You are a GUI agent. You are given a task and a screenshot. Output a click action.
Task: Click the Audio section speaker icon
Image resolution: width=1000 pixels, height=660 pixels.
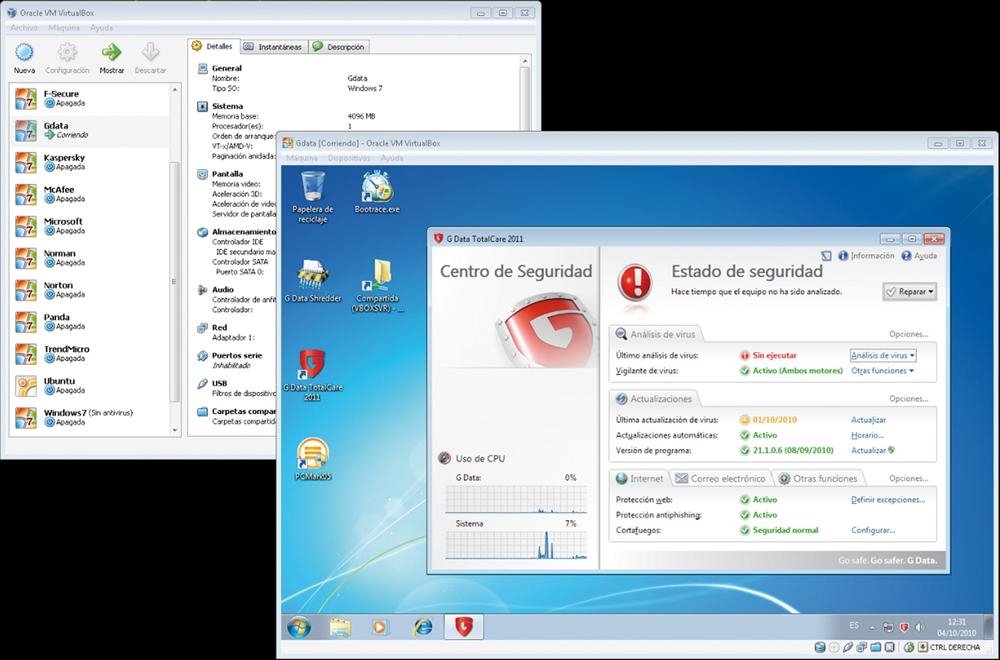click(x=202, y=290)
